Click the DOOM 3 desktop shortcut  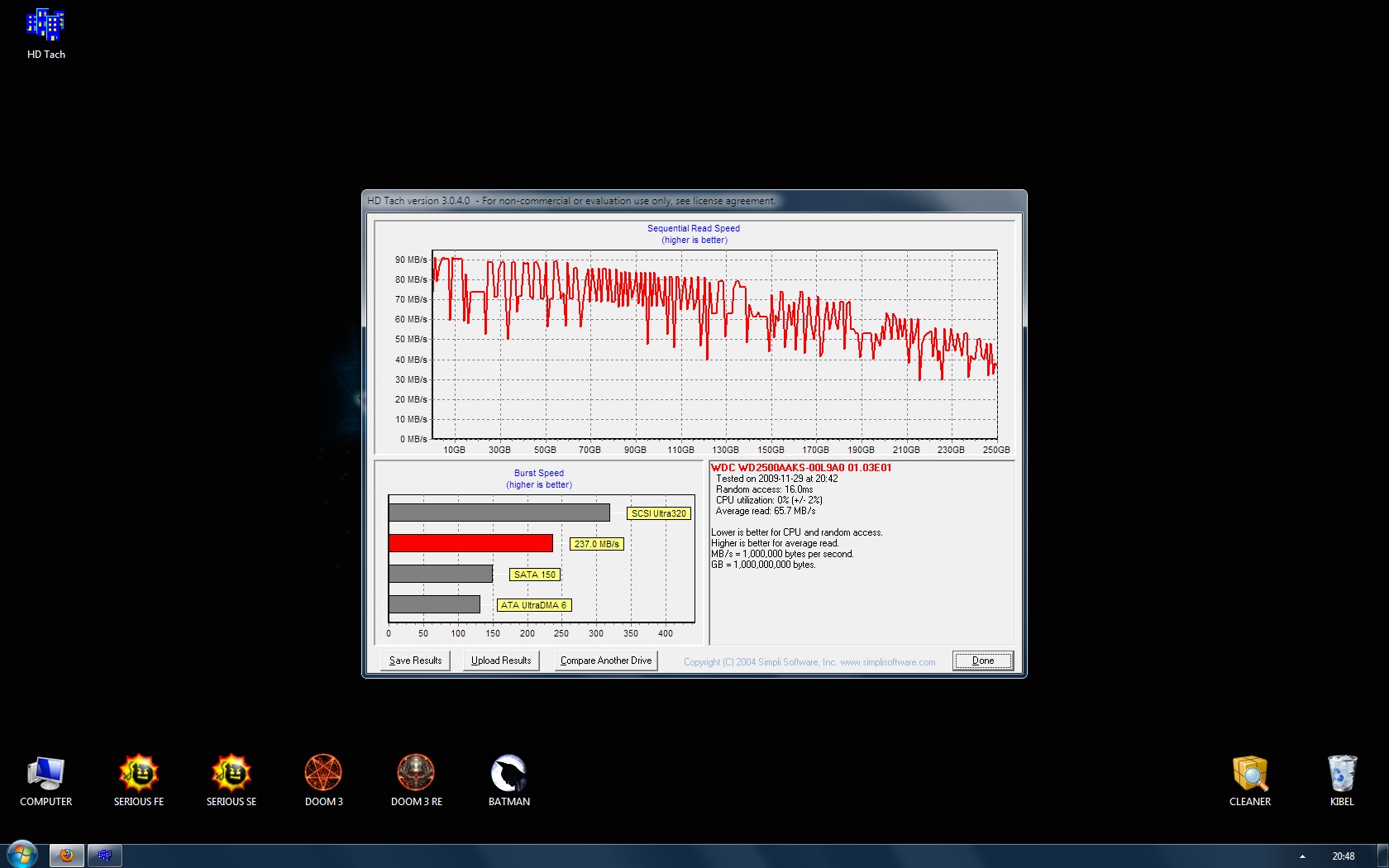point(323,780)
